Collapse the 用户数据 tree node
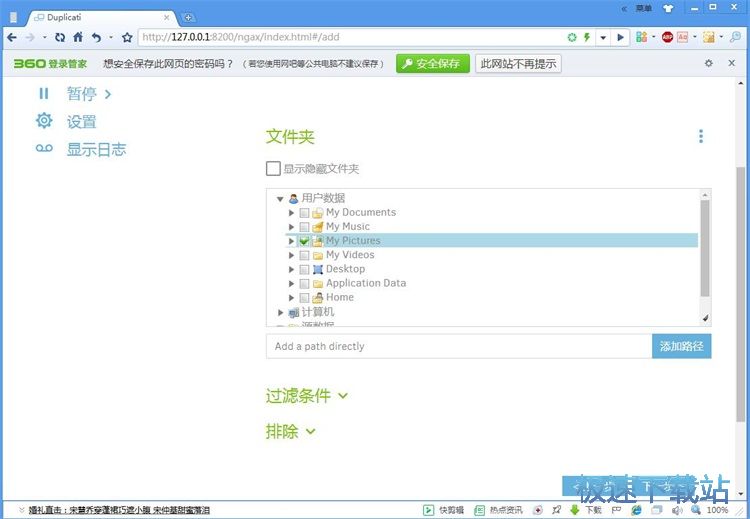The height and width of the screenshot is (519, 750). coord(280,199)
